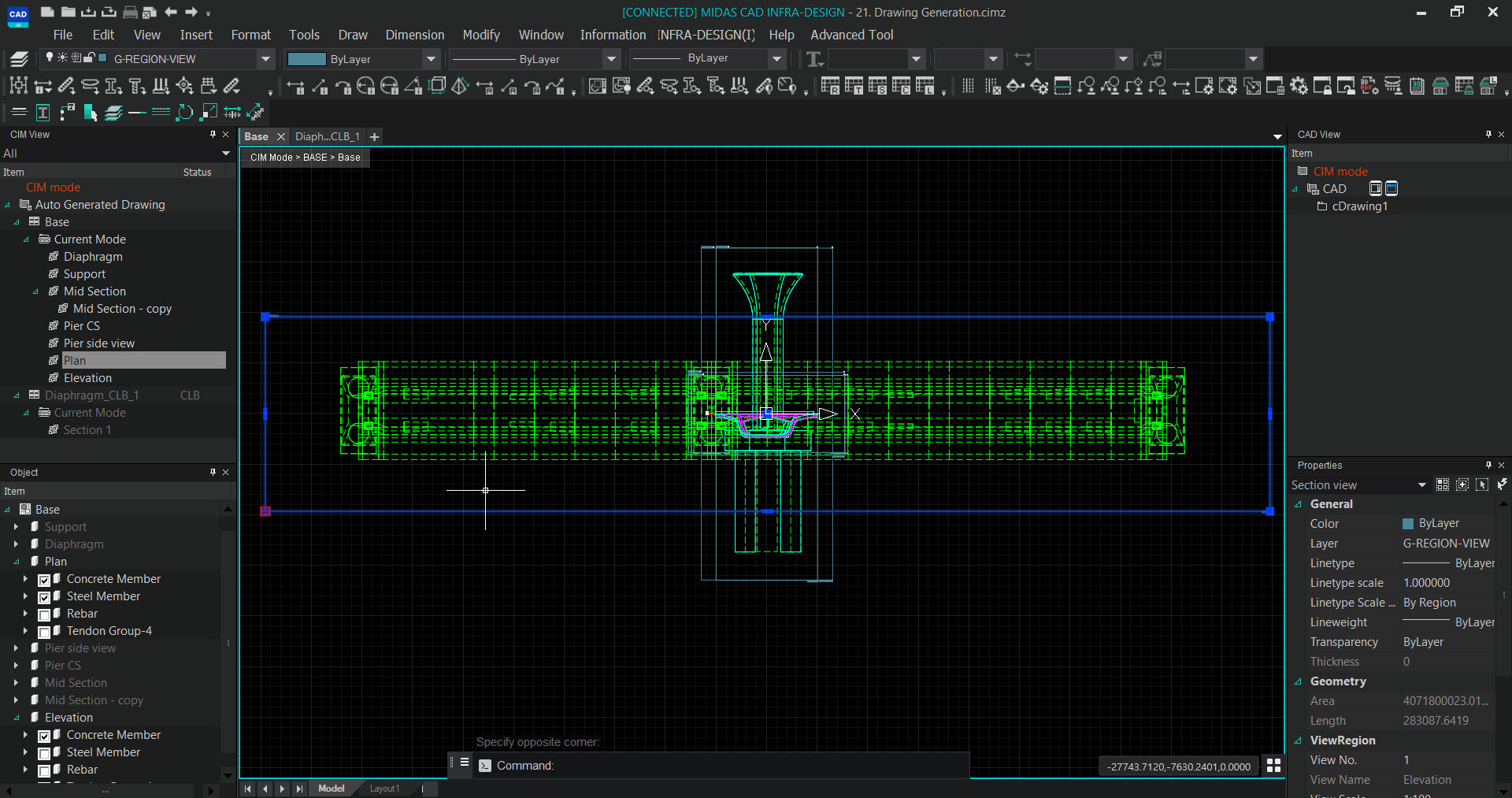Image resolution: width=1512 pixels, height=798 pixels.
Task: Click the table with 'R' badge icon
Action: click(830, 86)
